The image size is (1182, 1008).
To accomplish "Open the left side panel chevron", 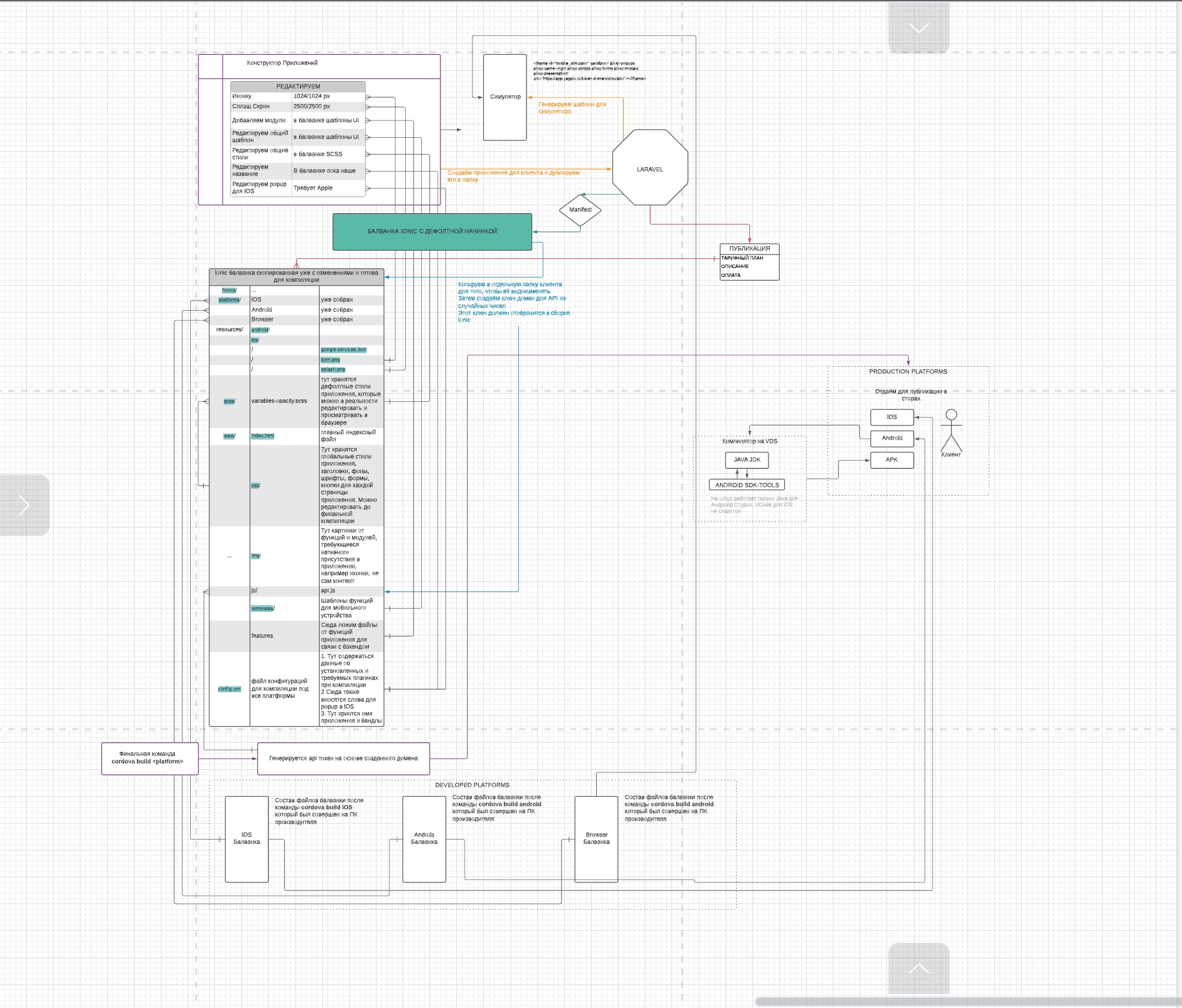I will [24, 505].
